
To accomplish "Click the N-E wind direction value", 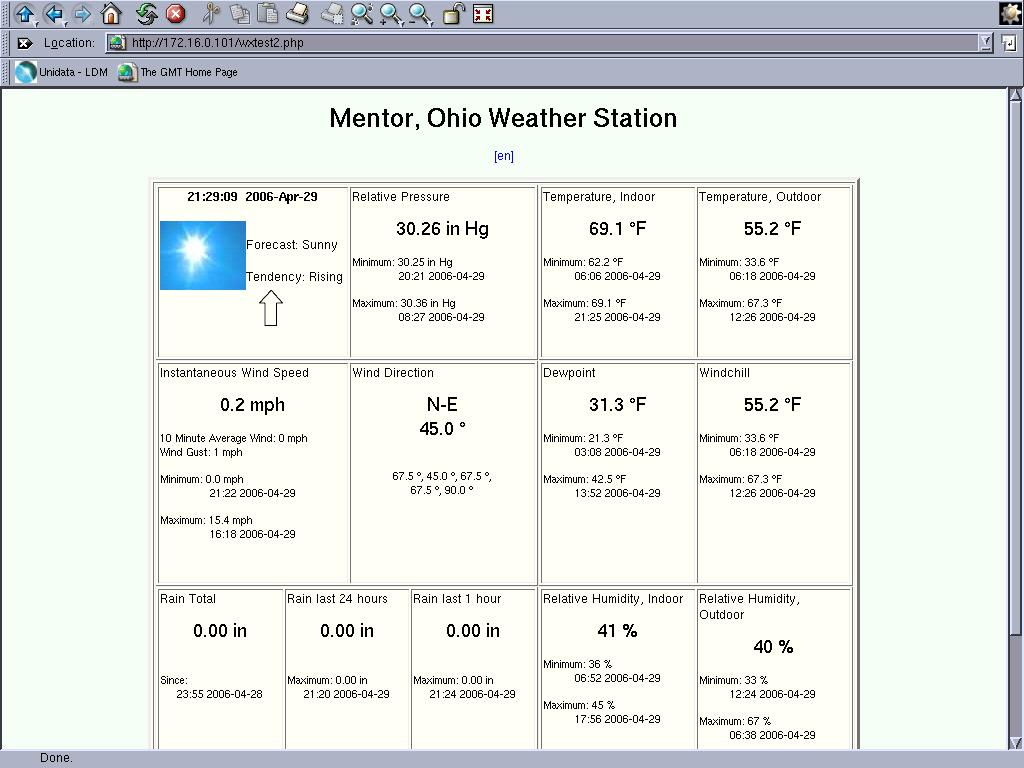I will (x=442, y=405).
